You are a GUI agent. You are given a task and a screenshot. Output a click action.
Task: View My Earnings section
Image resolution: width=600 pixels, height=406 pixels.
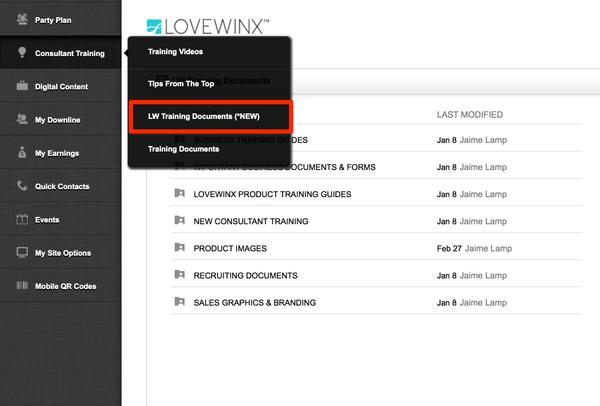(x=60, y=153)
